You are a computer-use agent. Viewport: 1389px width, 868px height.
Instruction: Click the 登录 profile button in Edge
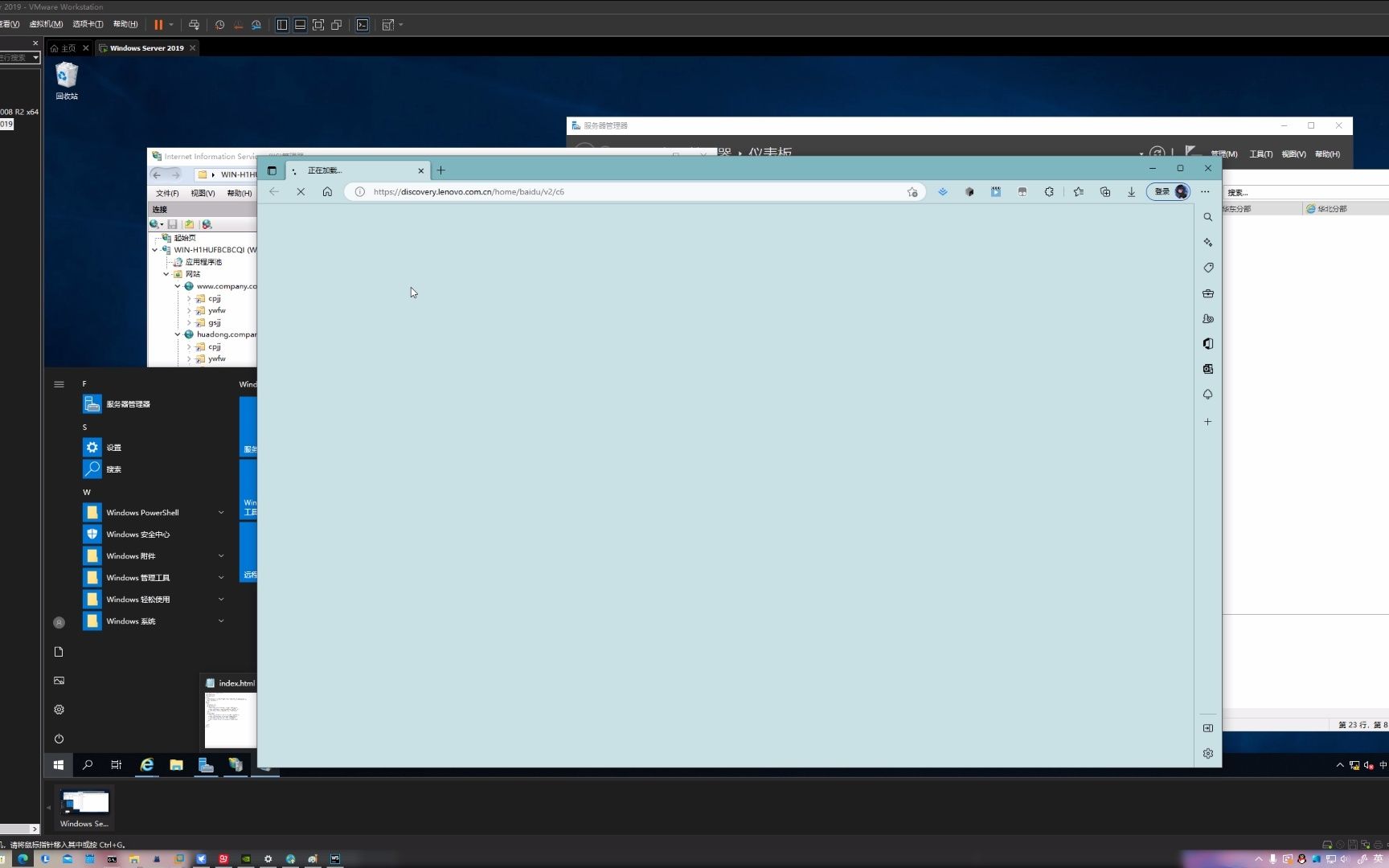point(1168,191)
